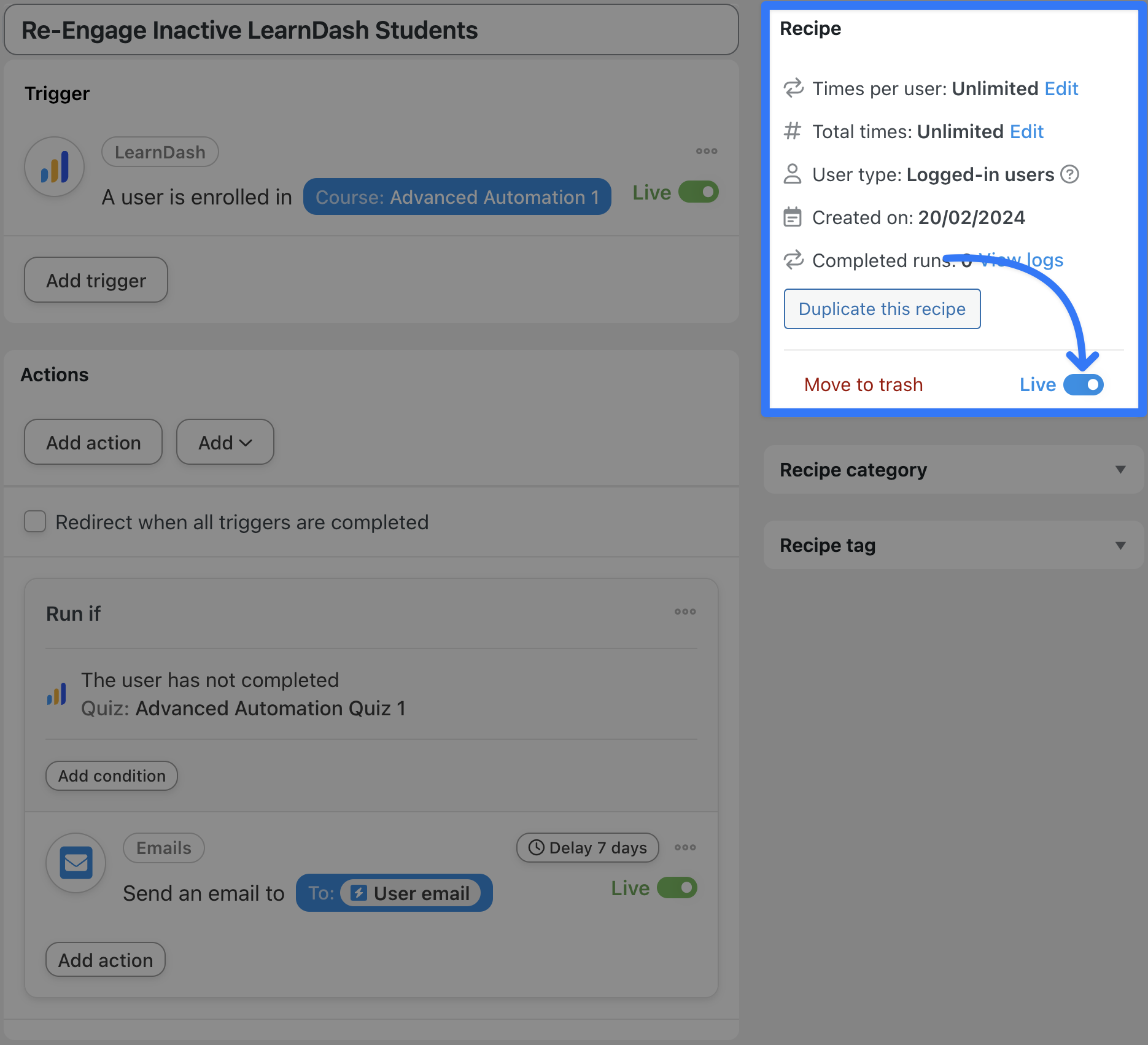This screenshot has width=1148, height=1045.
Task: Toggle the trigger's Live switch off
Action: click(697, 192)
